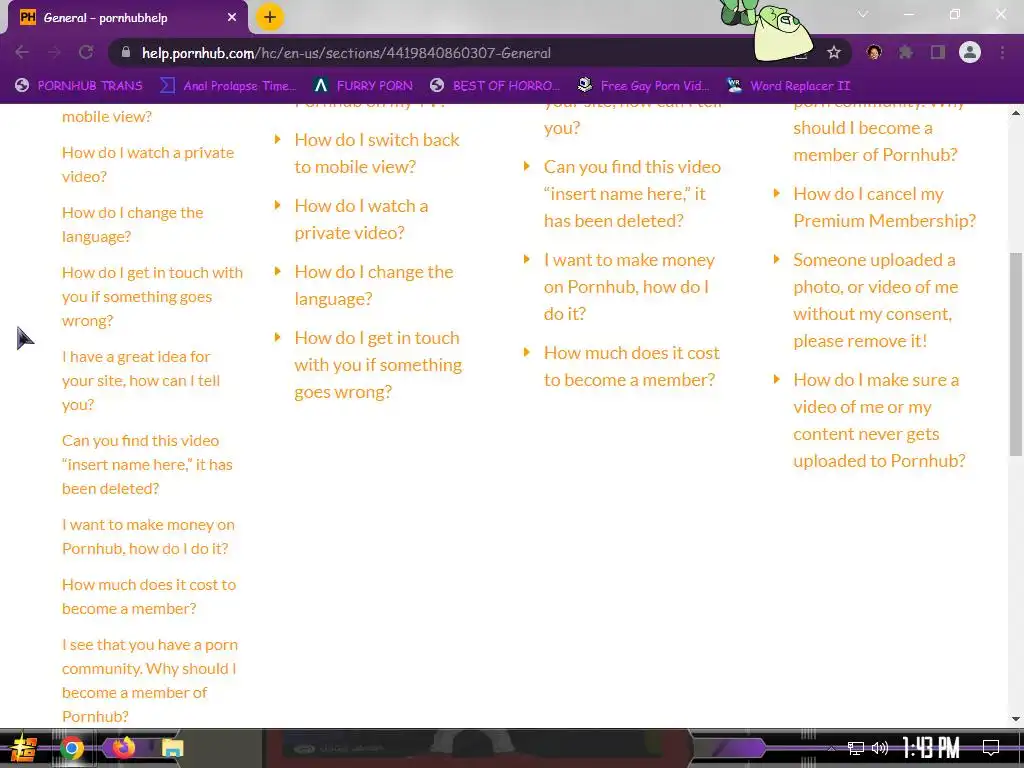Open the BEST OF HORRO... bookmark

tap(494, 86)
